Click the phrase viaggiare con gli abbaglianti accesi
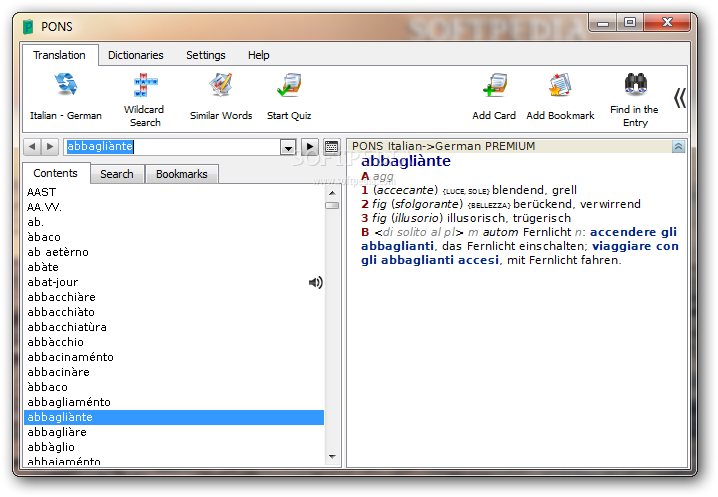The image size is (718, 497). (x=520, y=253)
